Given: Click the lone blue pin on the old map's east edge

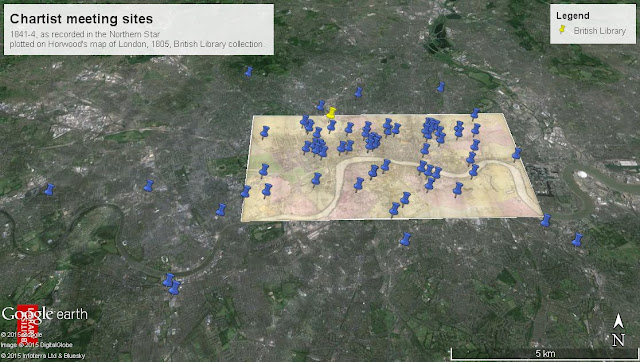Looking at the screenshot, I should (517, 154).
